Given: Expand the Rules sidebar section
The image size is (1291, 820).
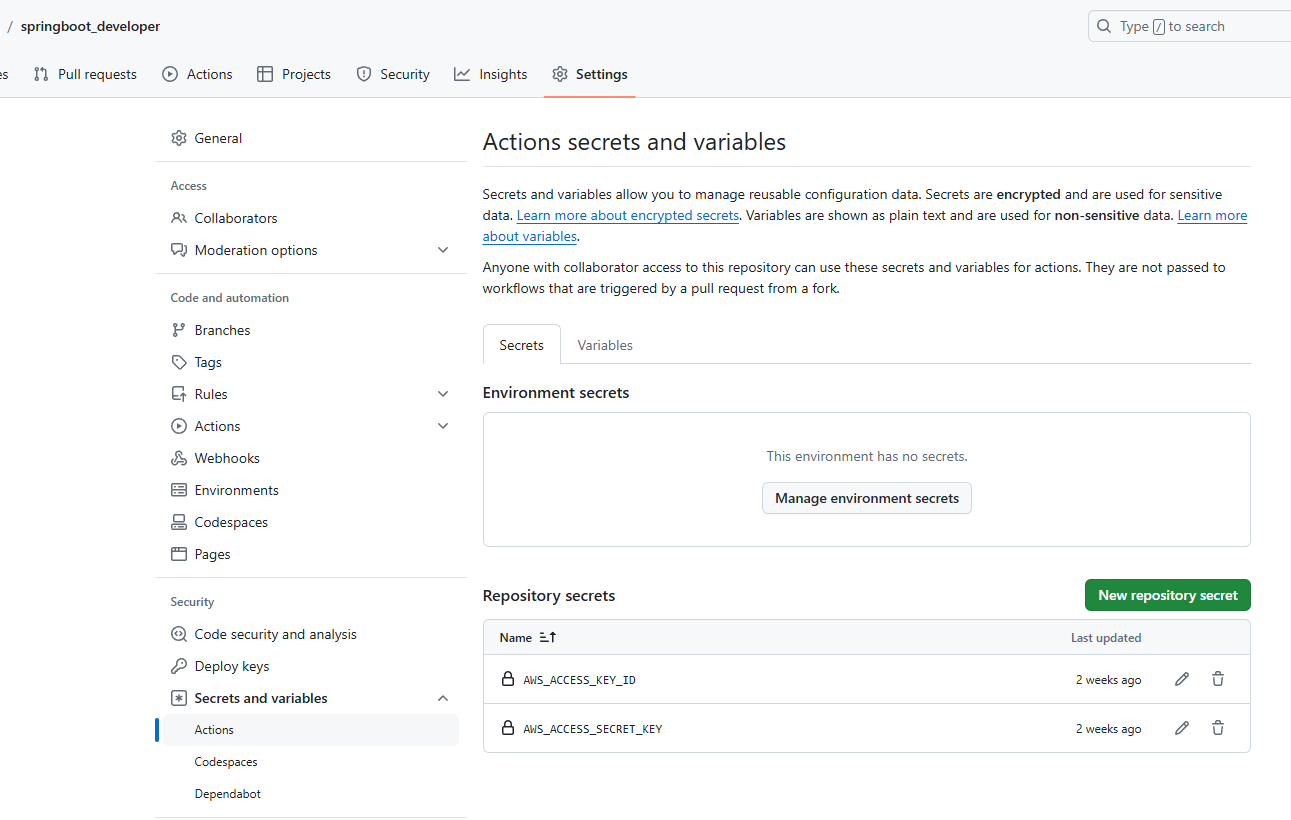Looking at the screenshot, I should pos(443,394).
